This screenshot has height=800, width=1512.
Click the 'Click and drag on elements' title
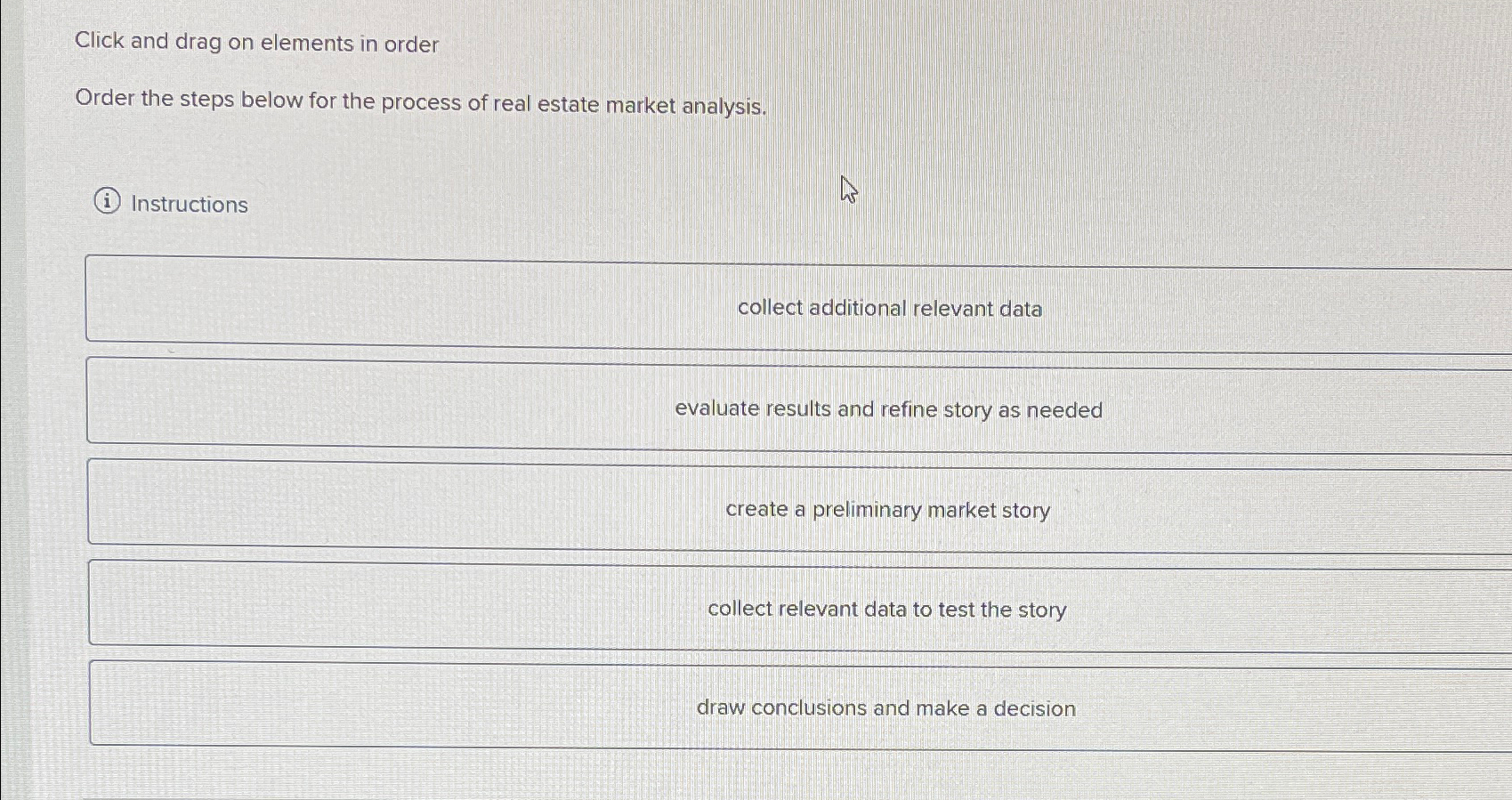(x=255, y=43)
